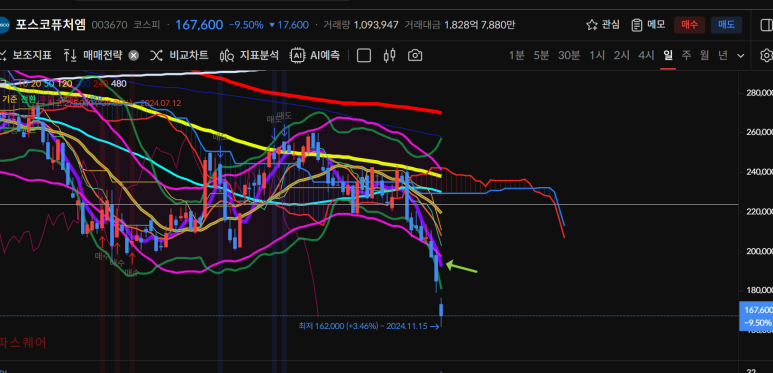Toggle the side panel icon
The image size is (773, 373).
[x=767, y=25]
